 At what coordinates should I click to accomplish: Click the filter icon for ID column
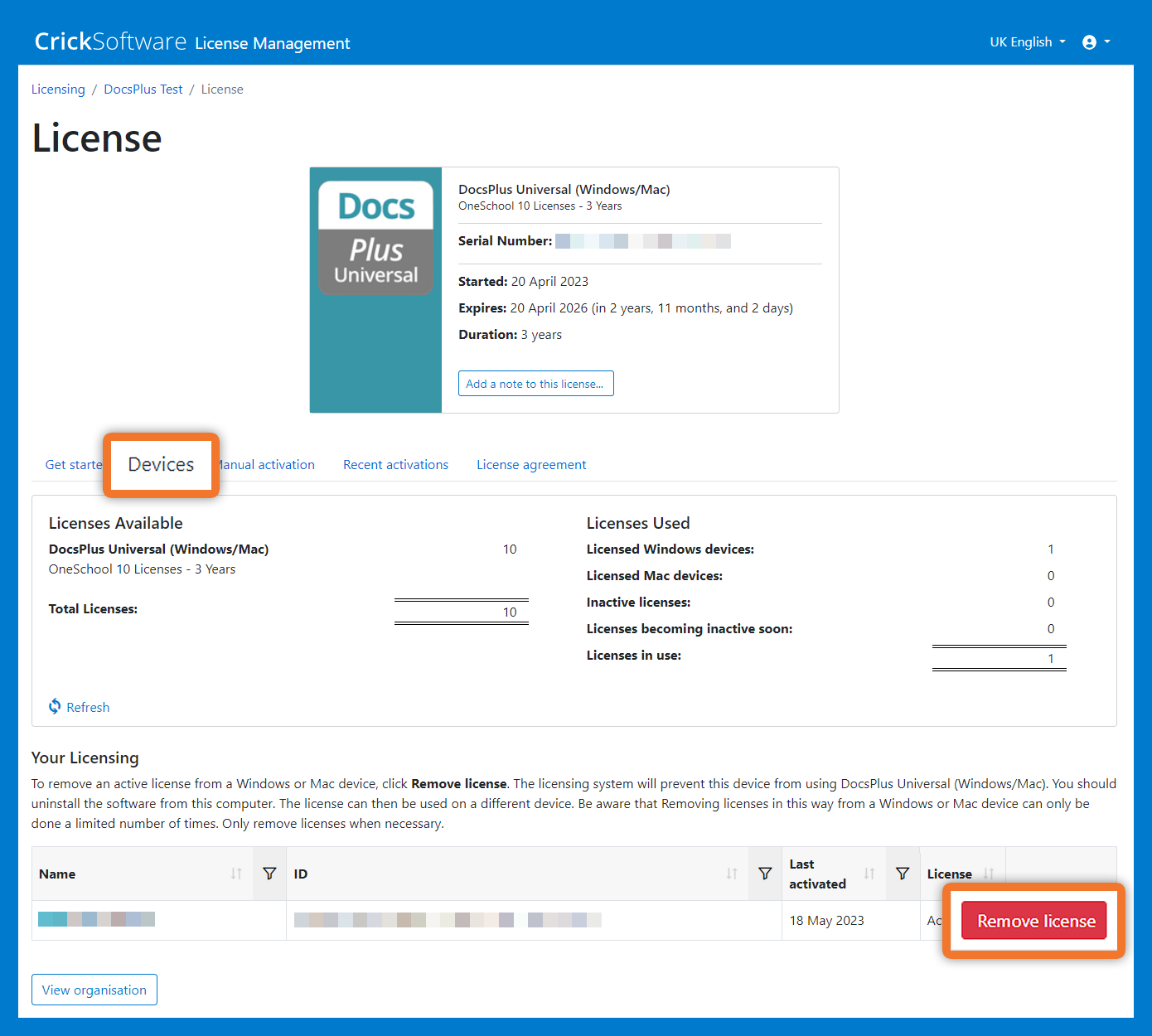[765, 874]
